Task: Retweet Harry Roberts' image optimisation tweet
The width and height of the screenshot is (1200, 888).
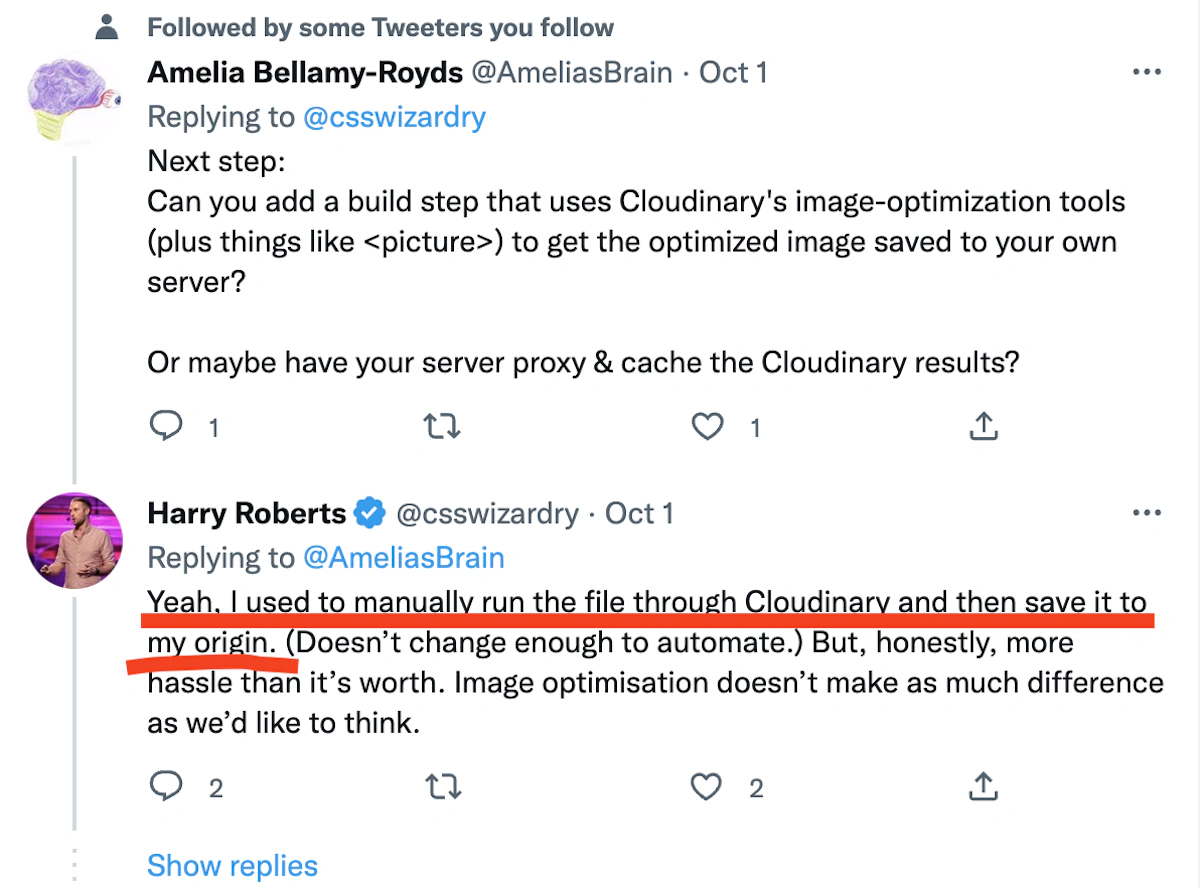Action: point(441,788)
